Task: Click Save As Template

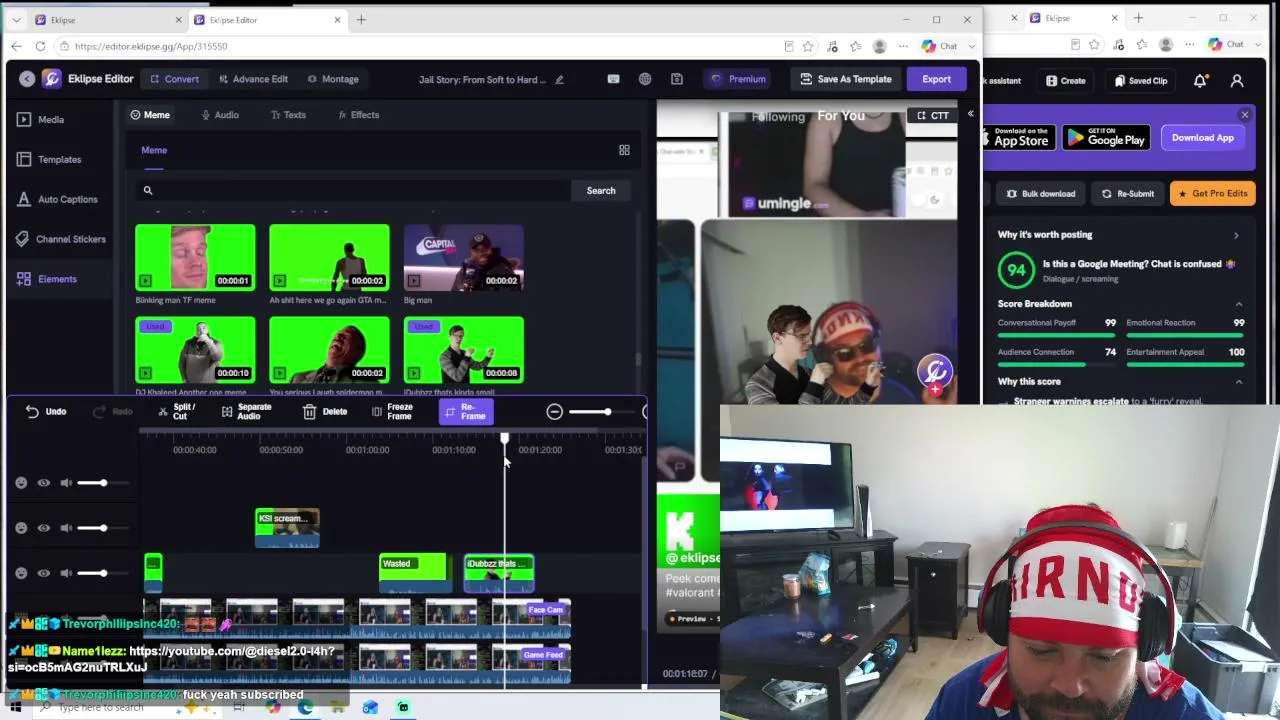Action: click(846, 79)
